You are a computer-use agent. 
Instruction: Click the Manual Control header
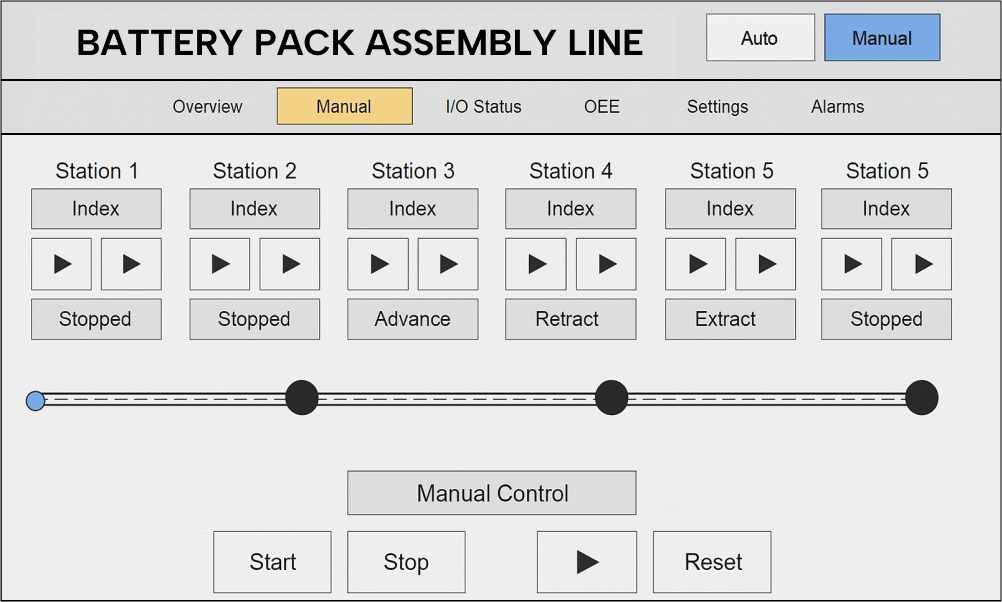[x=491, y=492]
